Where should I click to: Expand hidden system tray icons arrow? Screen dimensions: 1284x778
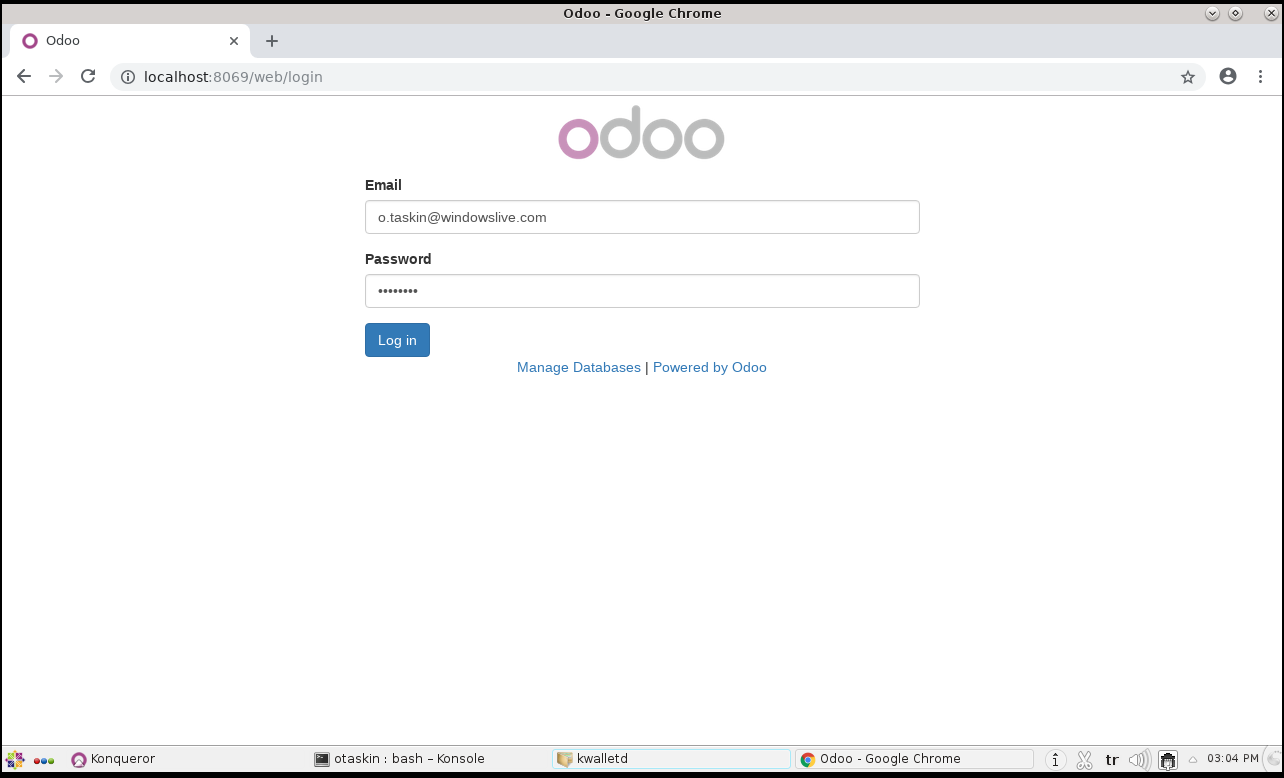[x=1193, y=760]
